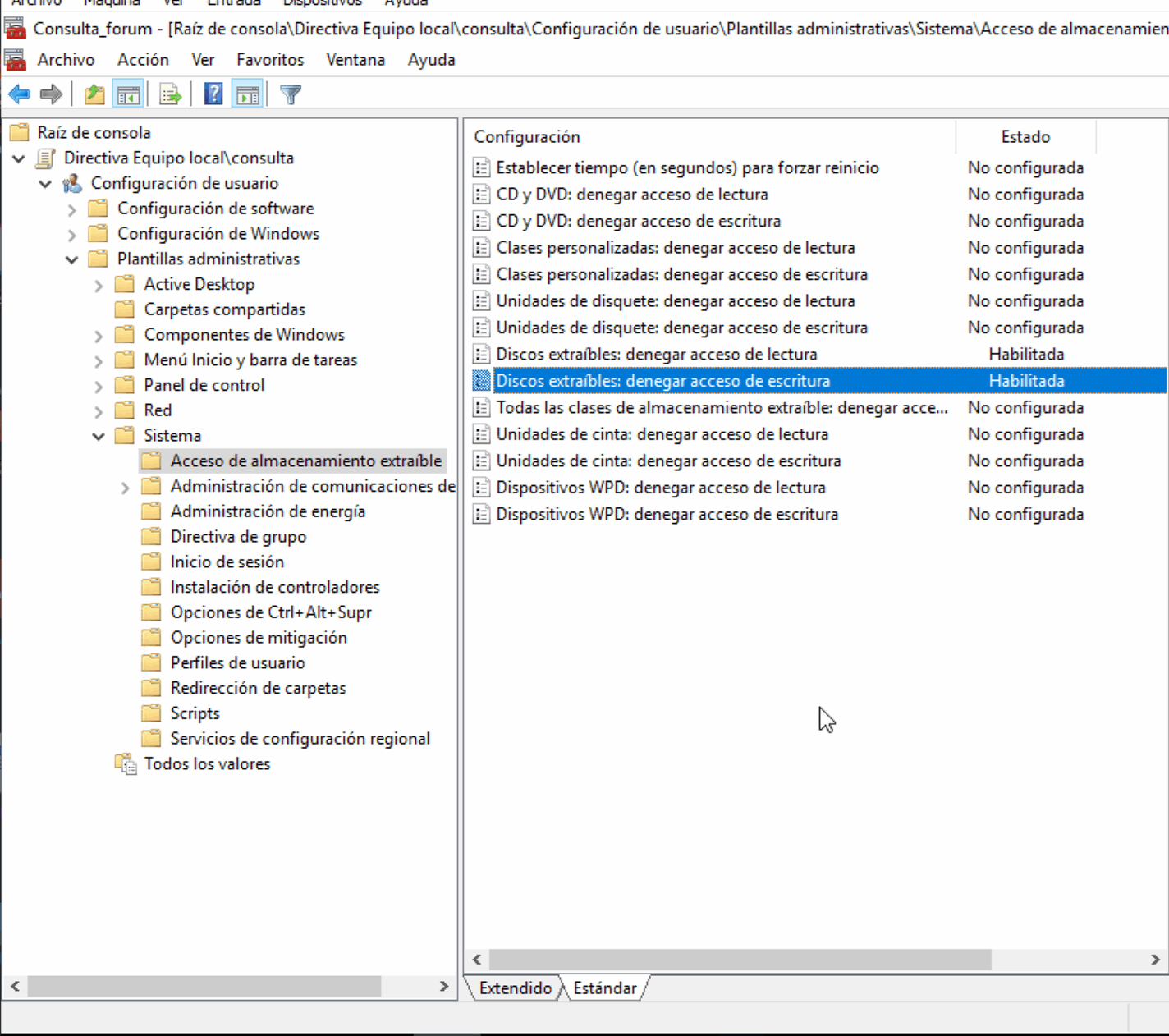Viewport: 1169px width, 1036px height.
Task: Switch to the Estándar tab
Action: point(605,988)
